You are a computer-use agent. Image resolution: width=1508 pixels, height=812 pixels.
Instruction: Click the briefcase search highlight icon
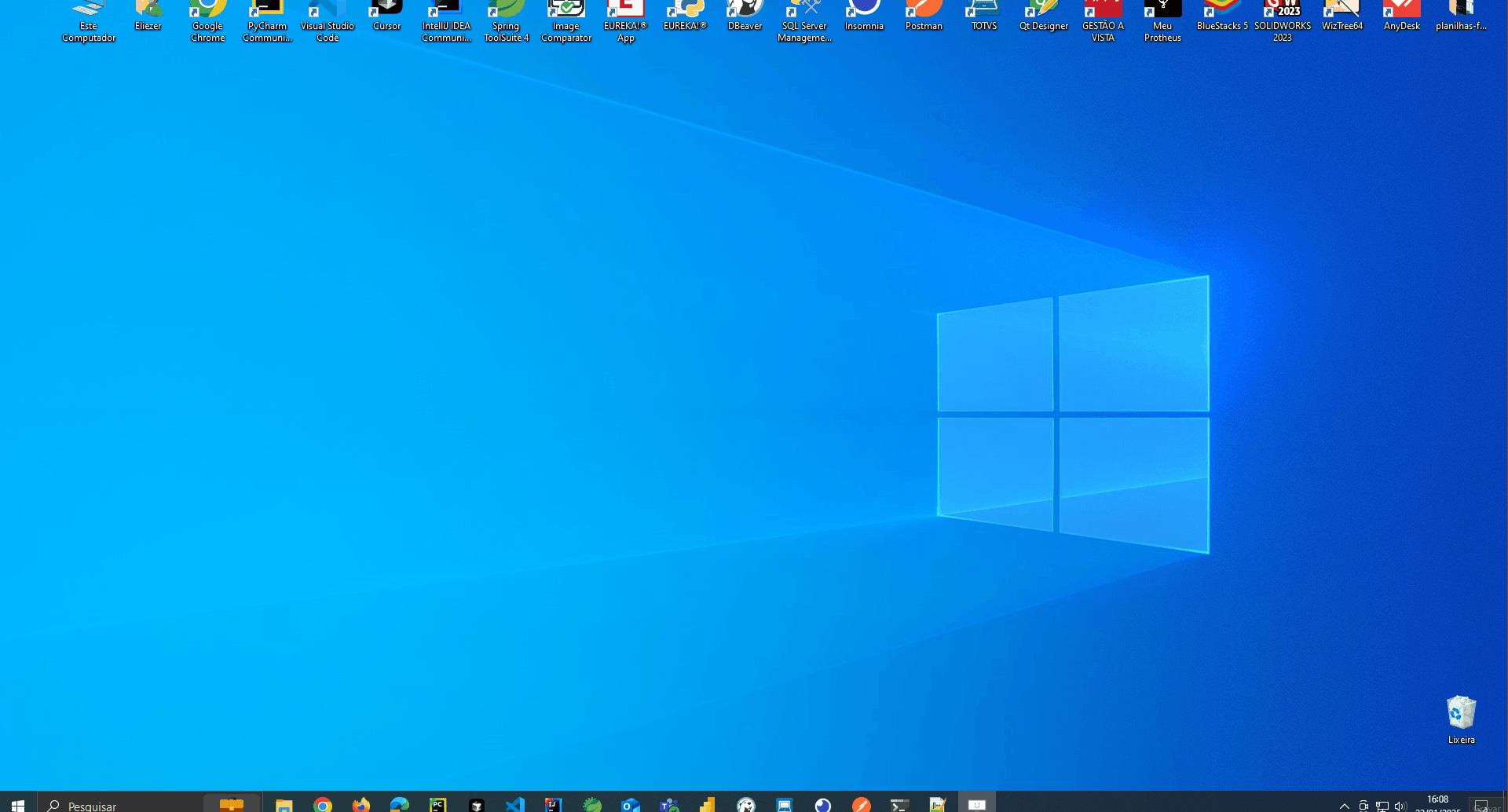[231, 804]
